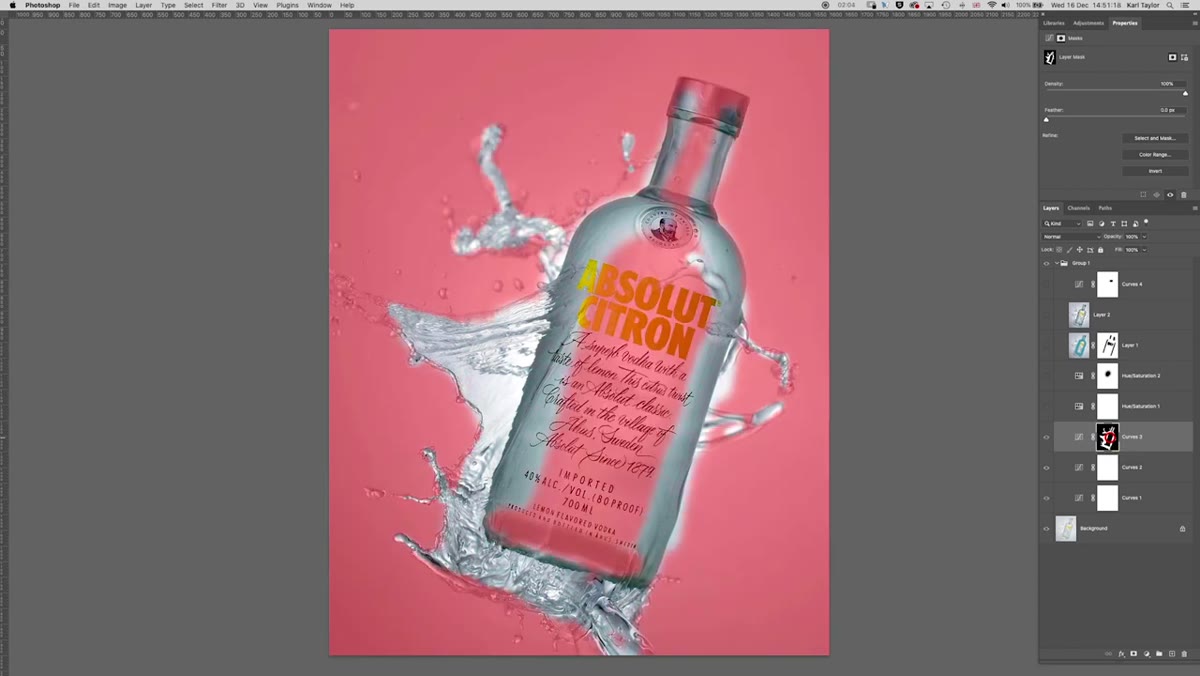Click lock position move icon
Image resolution: width=1200 pixels, height=676 pixels.
tap(1080, 250)
